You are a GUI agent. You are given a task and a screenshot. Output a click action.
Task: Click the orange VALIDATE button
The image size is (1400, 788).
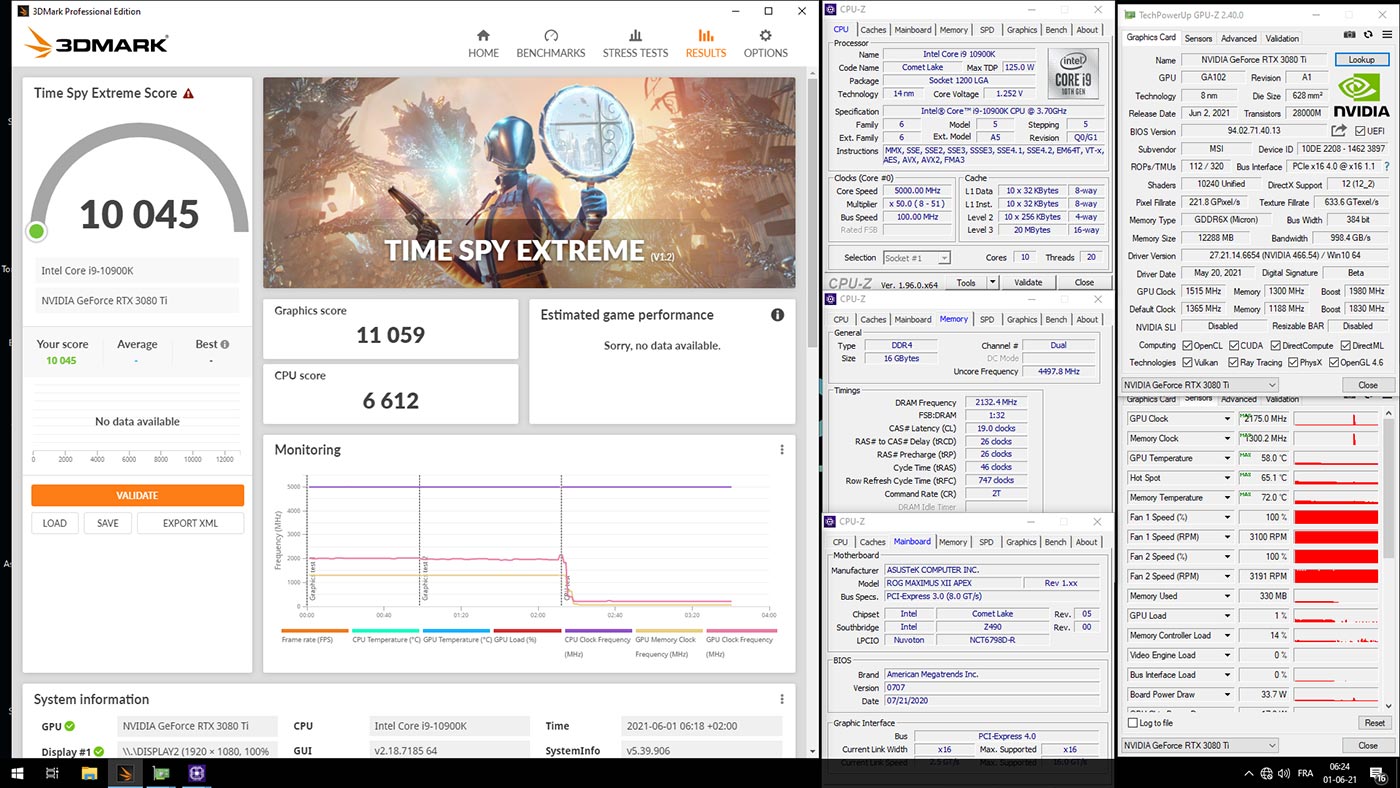137,495
